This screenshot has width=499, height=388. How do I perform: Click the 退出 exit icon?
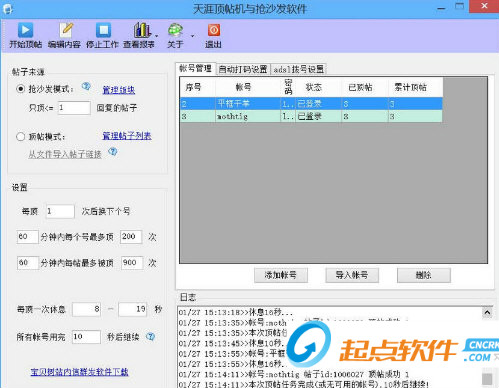pyautogui.click(x=214, y=30)
